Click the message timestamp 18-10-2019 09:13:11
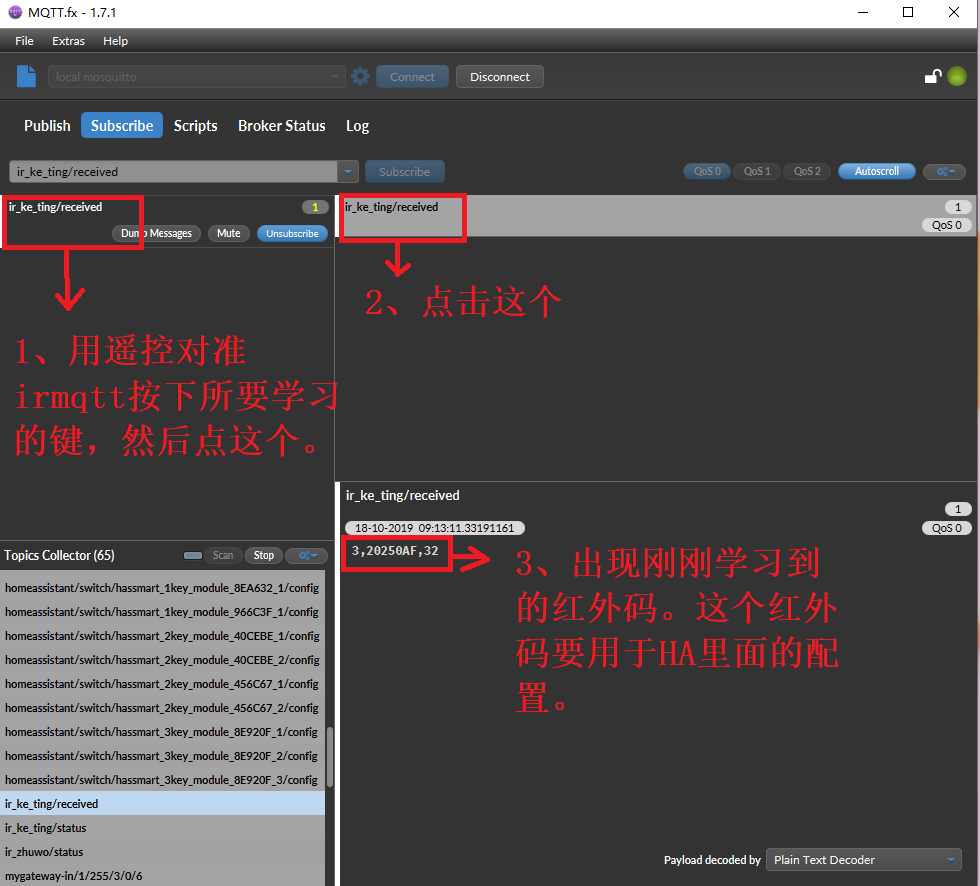Image resolution: width=980 pixels, height=886 pixels. click(x=434, y=528)
